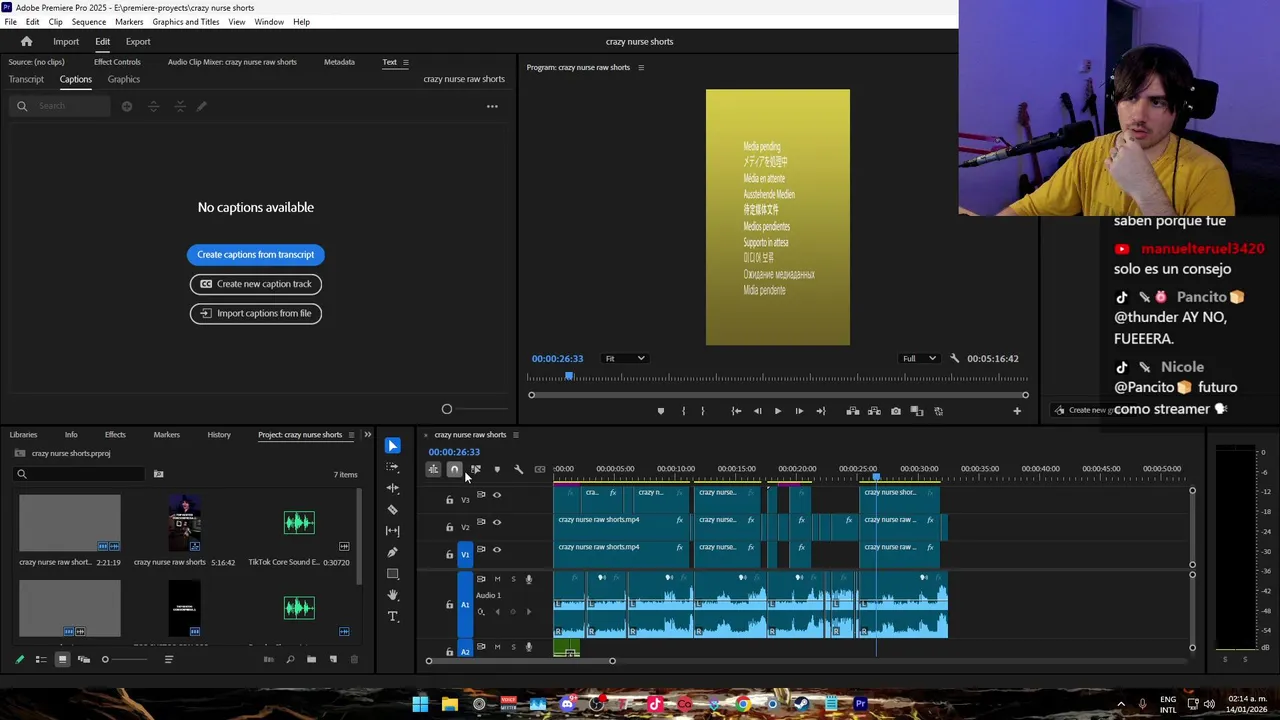1280x720 pixels.
Task: Play the sequence in Program monitor
Action: (x=778, y=411)
